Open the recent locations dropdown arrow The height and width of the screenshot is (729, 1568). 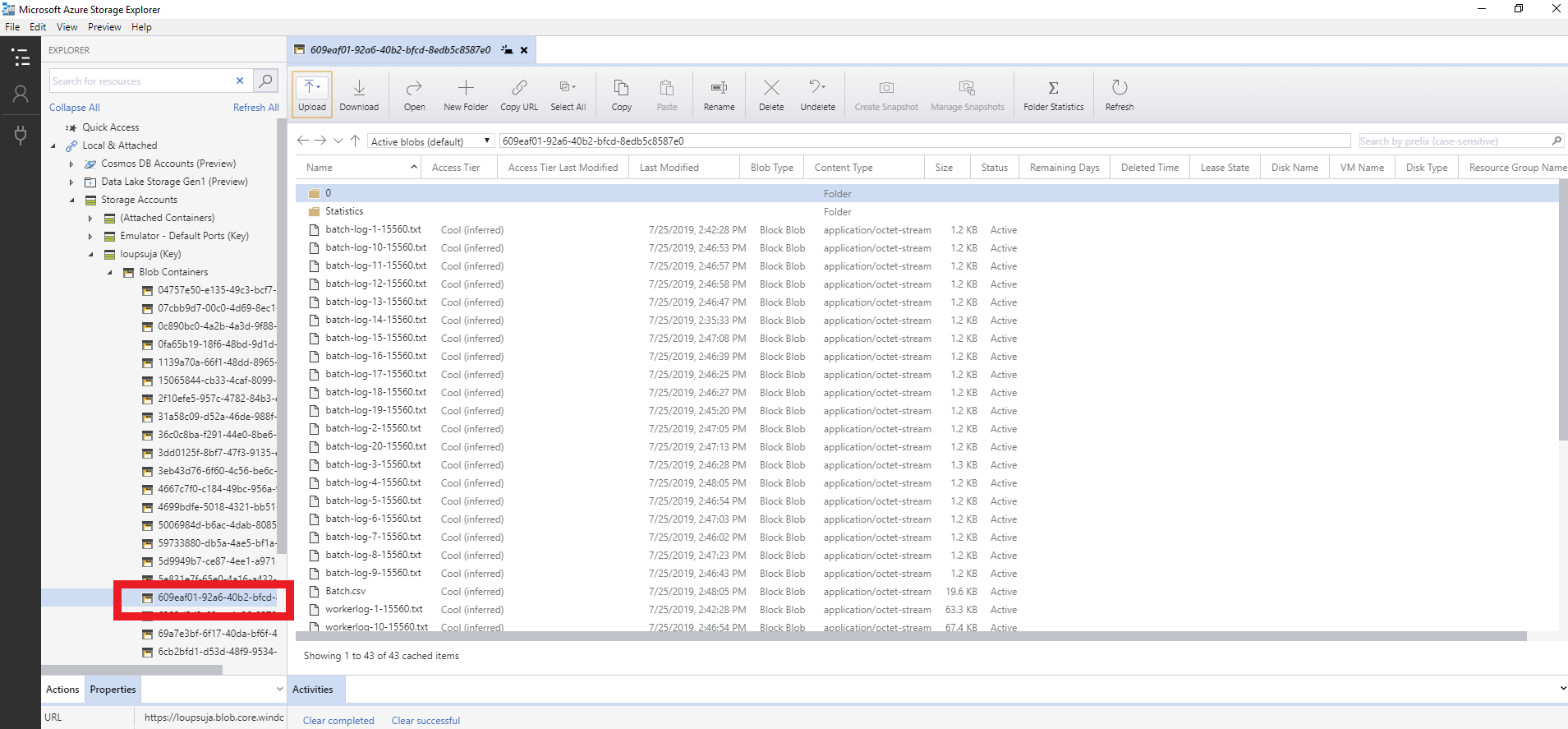tap(338, 141)
